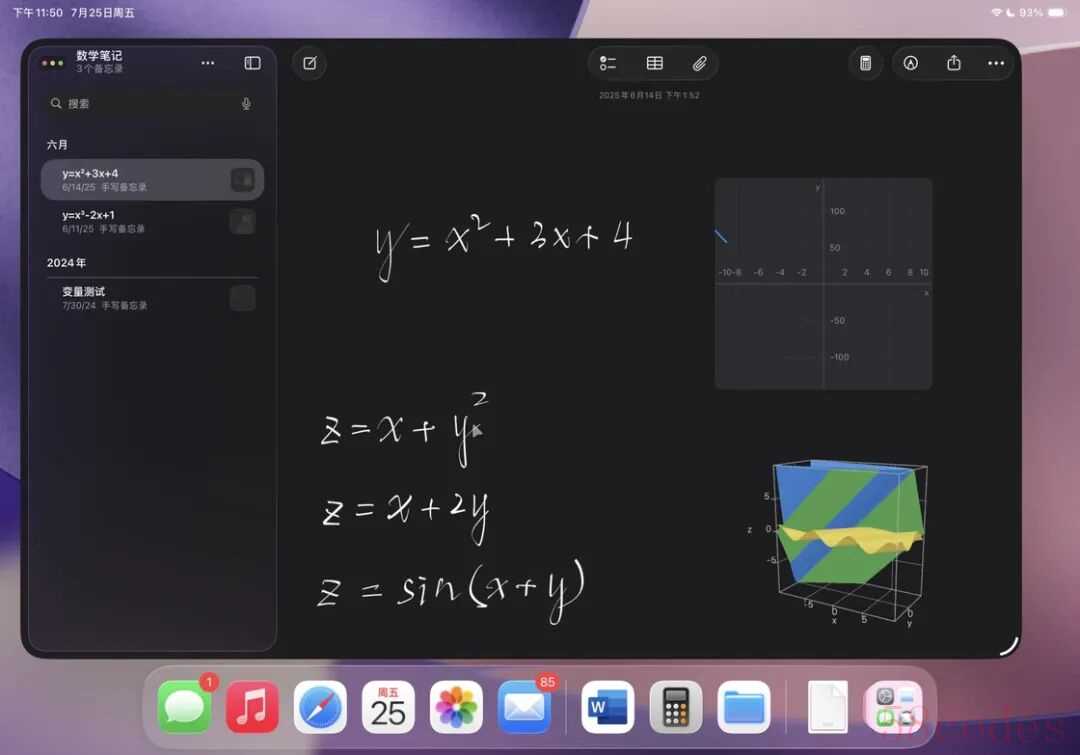
Task: Insert a checklist using toolbar icon
Action: point(608,63)
